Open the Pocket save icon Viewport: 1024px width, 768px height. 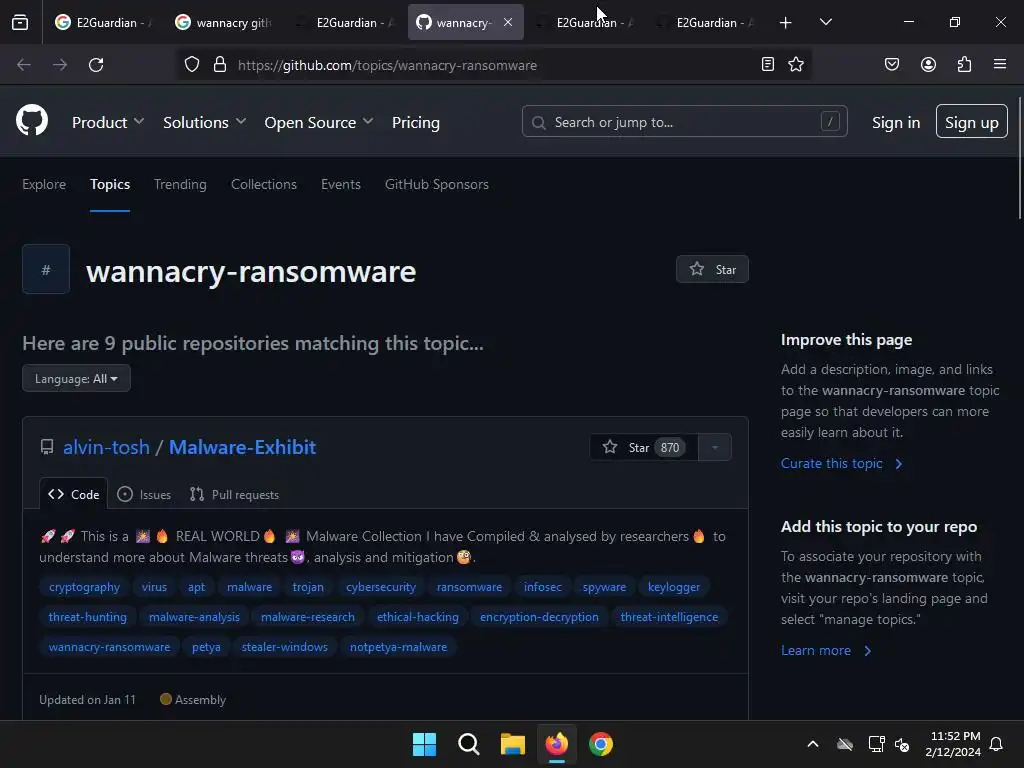coord(891,64)
